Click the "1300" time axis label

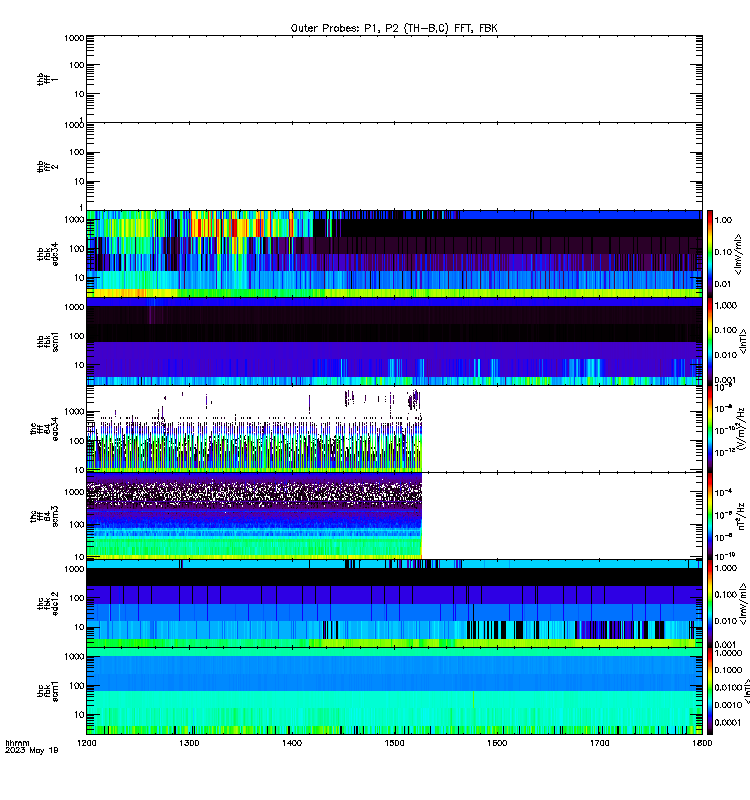[189, 743]
